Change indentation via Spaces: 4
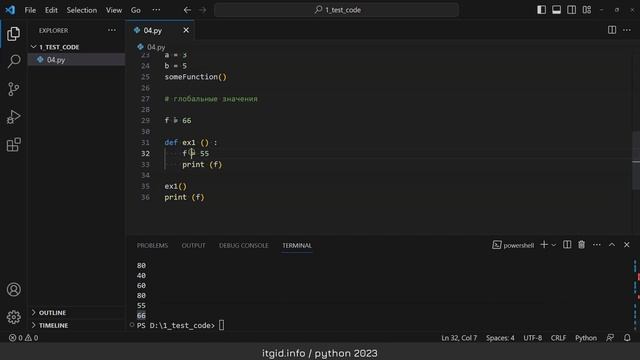The width and height of the screenshot is (640, 360). [x=500, y=338]
